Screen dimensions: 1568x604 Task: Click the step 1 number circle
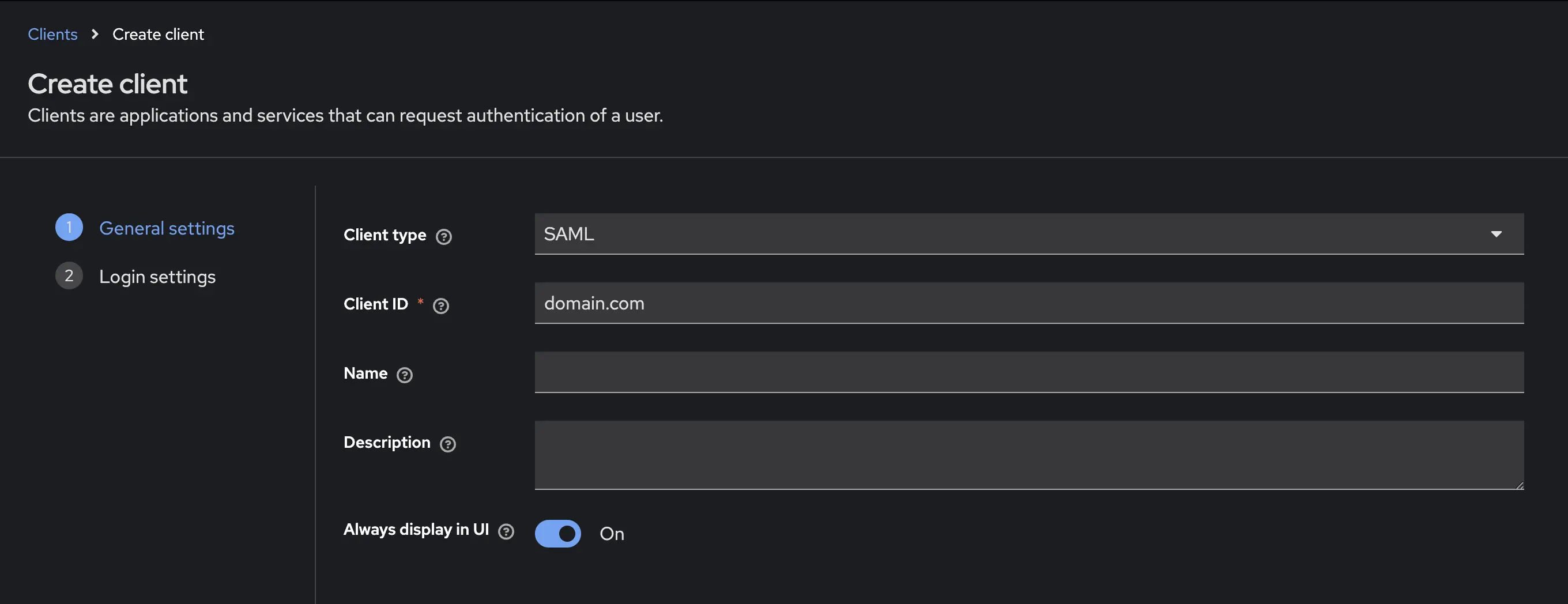pyautogui.click(x=69, y=227)
